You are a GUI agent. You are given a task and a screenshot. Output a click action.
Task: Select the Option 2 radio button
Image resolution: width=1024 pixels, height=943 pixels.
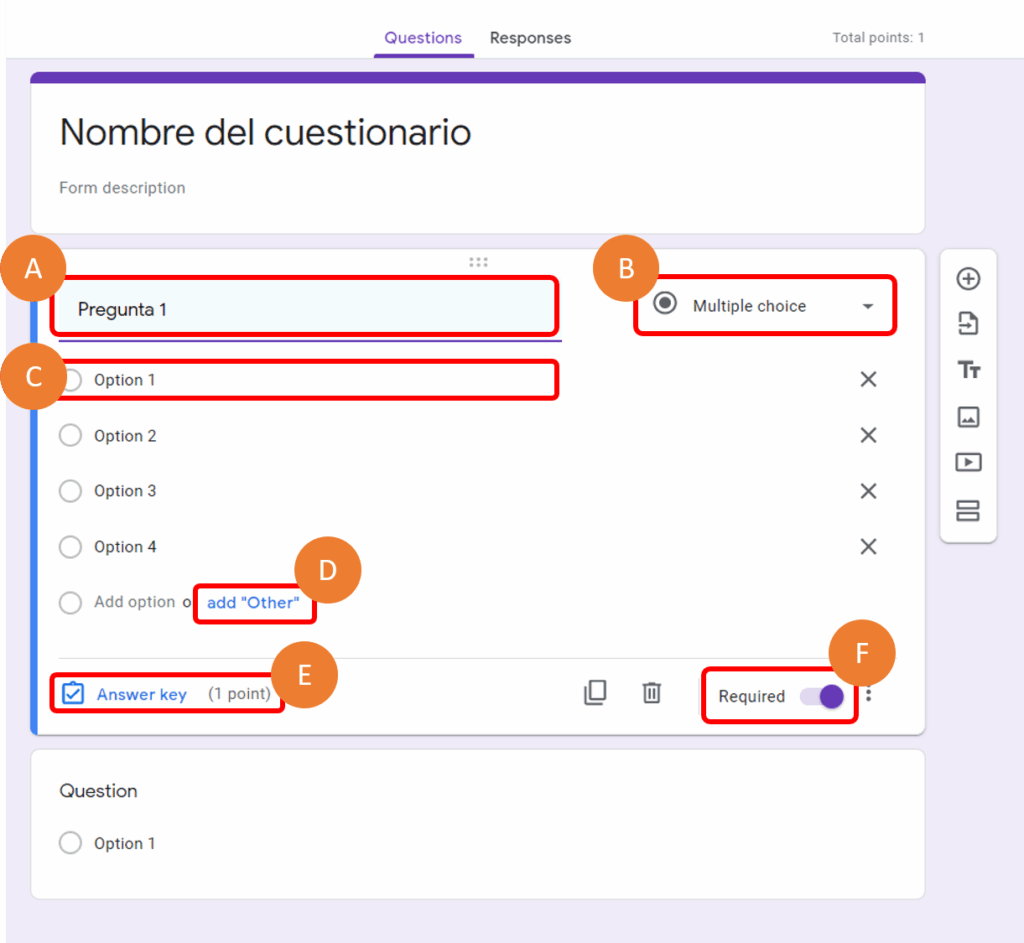pos(70,436)
